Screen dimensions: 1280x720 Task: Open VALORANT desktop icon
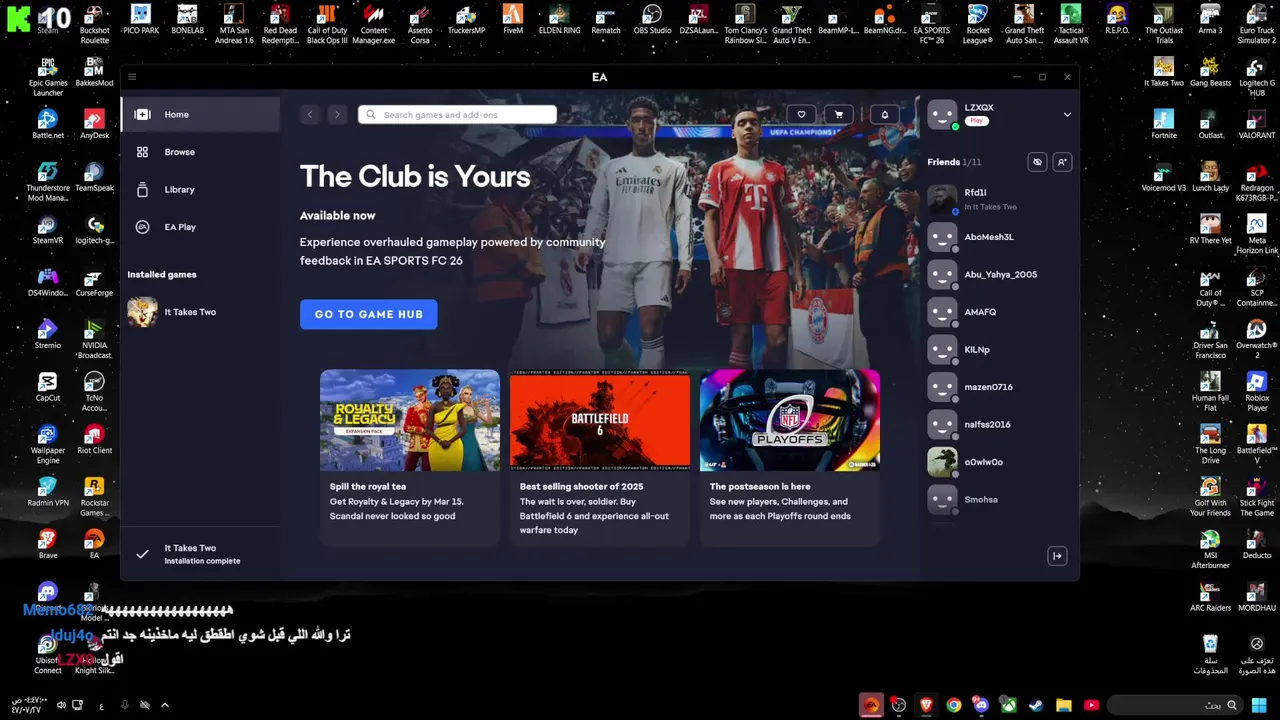pyautogui.click(x=1257, y=124)
